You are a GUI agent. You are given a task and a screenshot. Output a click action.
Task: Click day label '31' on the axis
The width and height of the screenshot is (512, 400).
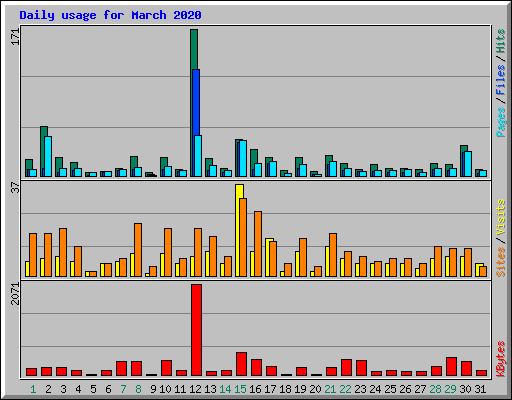[480, 389]
